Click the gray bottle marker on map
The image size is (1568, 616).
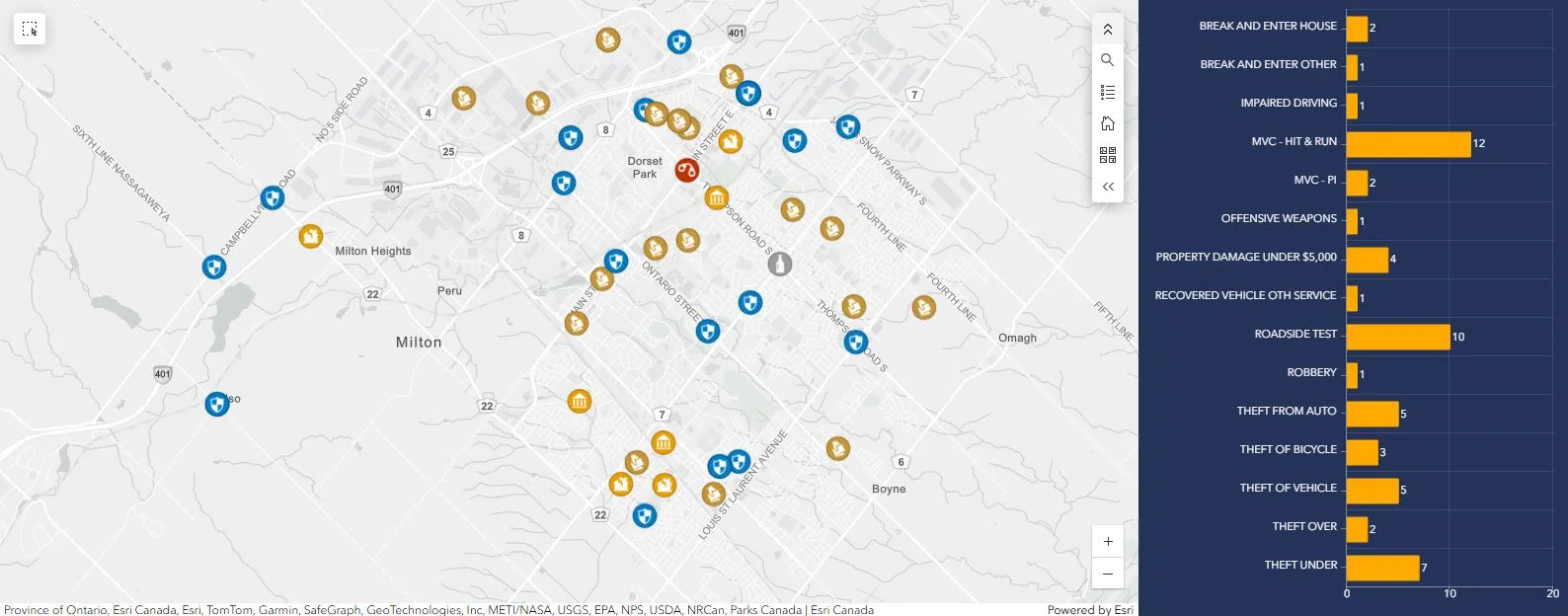pyautogui.click(x=780, y=264)
